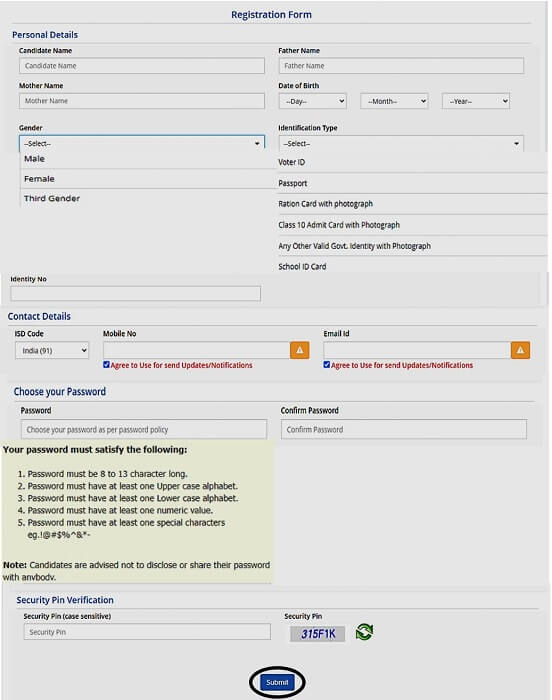Screen dimensions: 552x700
Task: Open the Month dropdown for Date of Birth
Action: (x=394, y=101)
